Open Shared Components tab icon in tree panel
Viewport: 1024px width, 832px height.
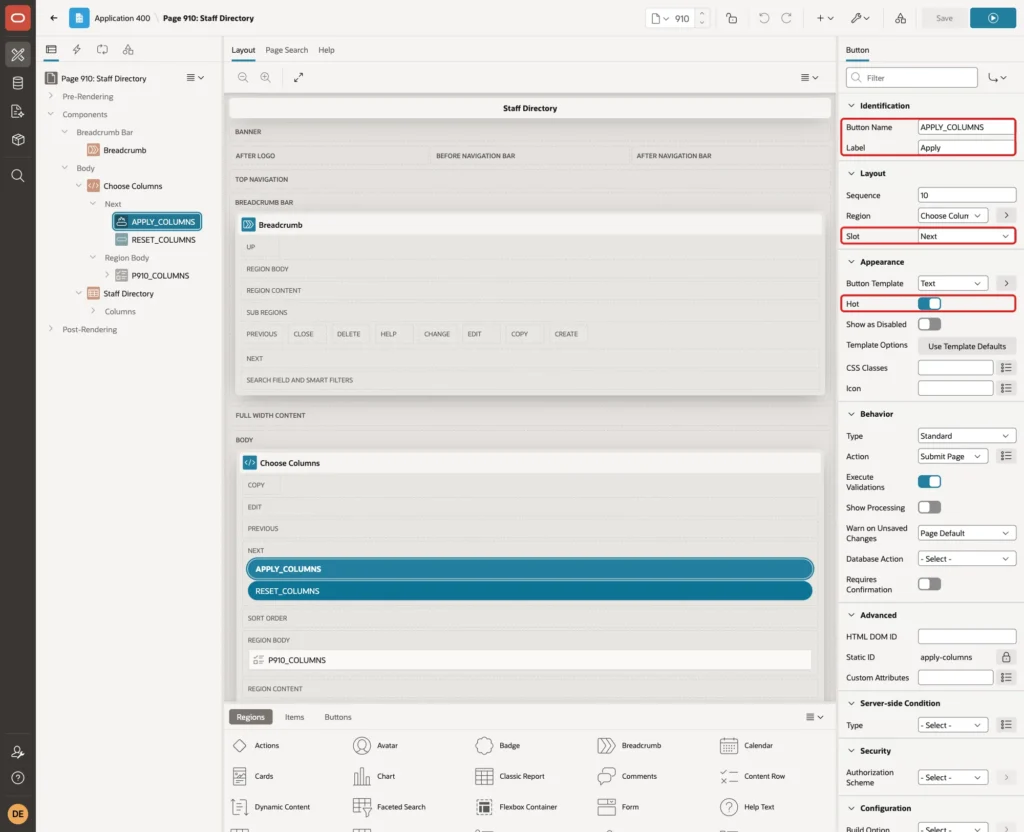tap(128, 50)
